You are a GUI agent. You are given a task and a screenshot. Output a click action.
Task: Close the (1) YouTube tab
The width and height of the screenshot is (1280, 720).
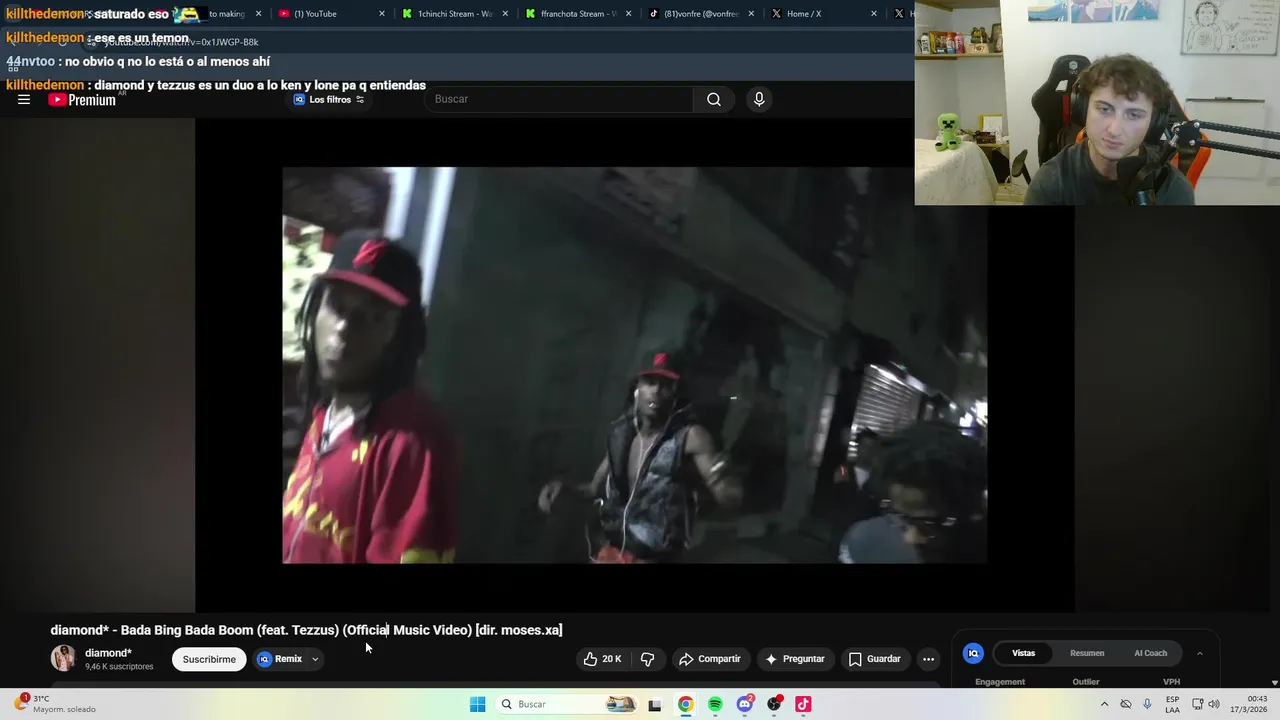tap(382, 14)
